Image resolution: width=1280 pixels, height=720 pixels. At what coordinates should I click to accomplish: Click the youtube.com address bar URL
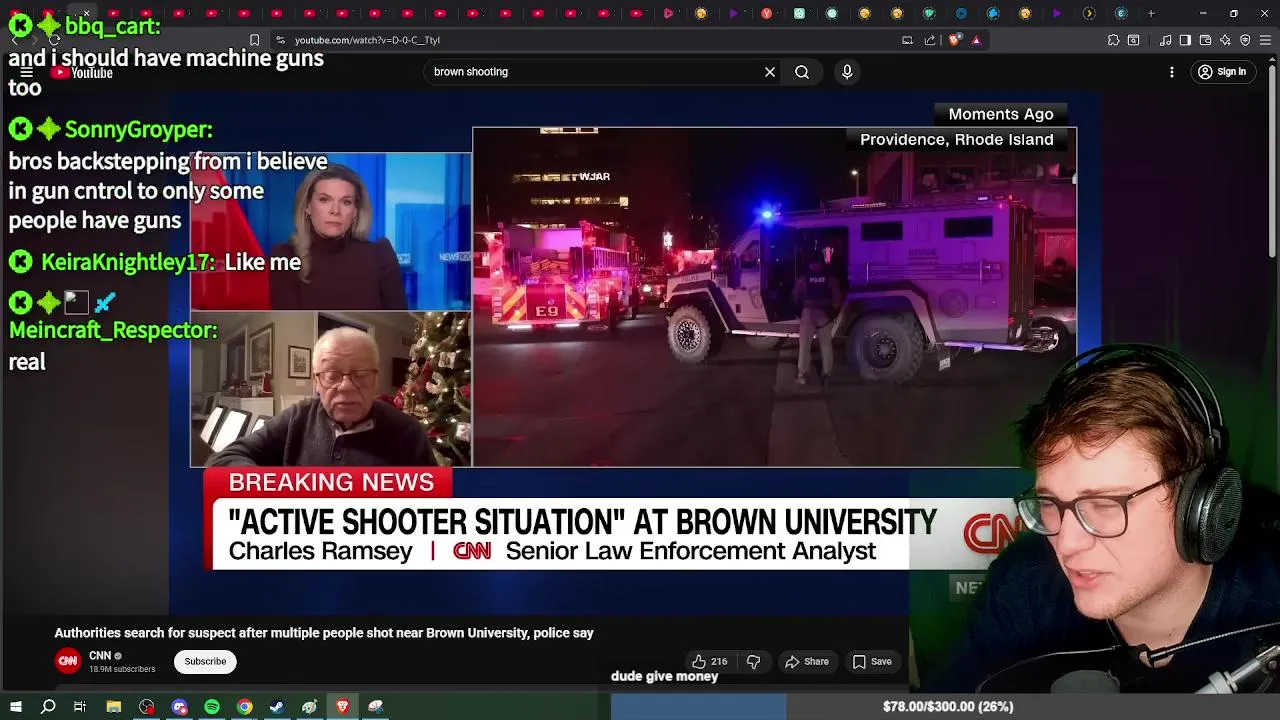tap(367, 40)
